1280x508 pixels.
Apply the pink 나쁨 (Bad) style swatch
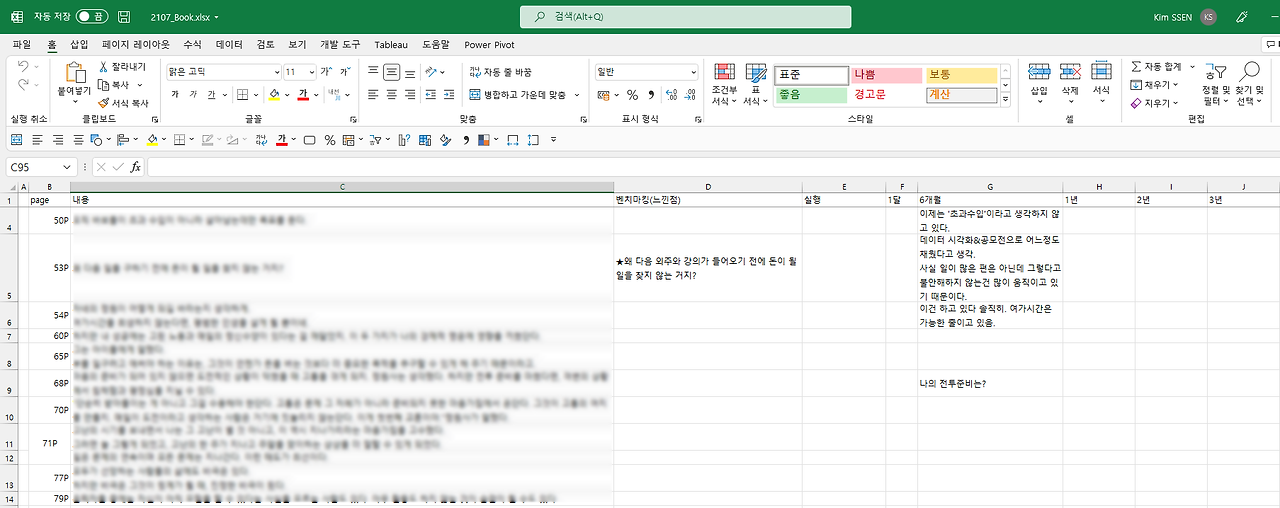(886, 75)
